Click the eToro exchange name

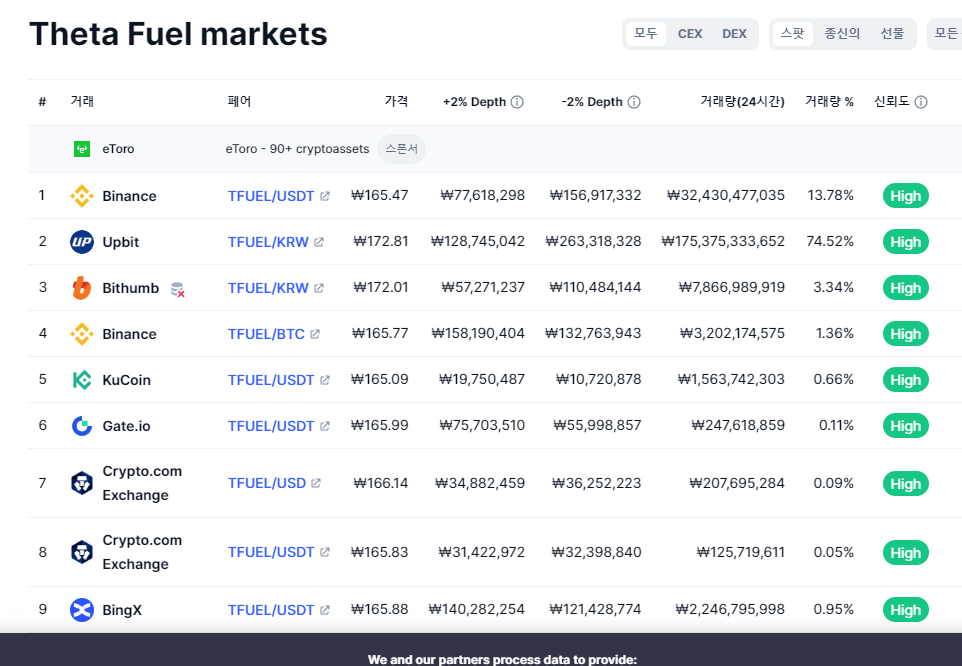tap(118, 149)
